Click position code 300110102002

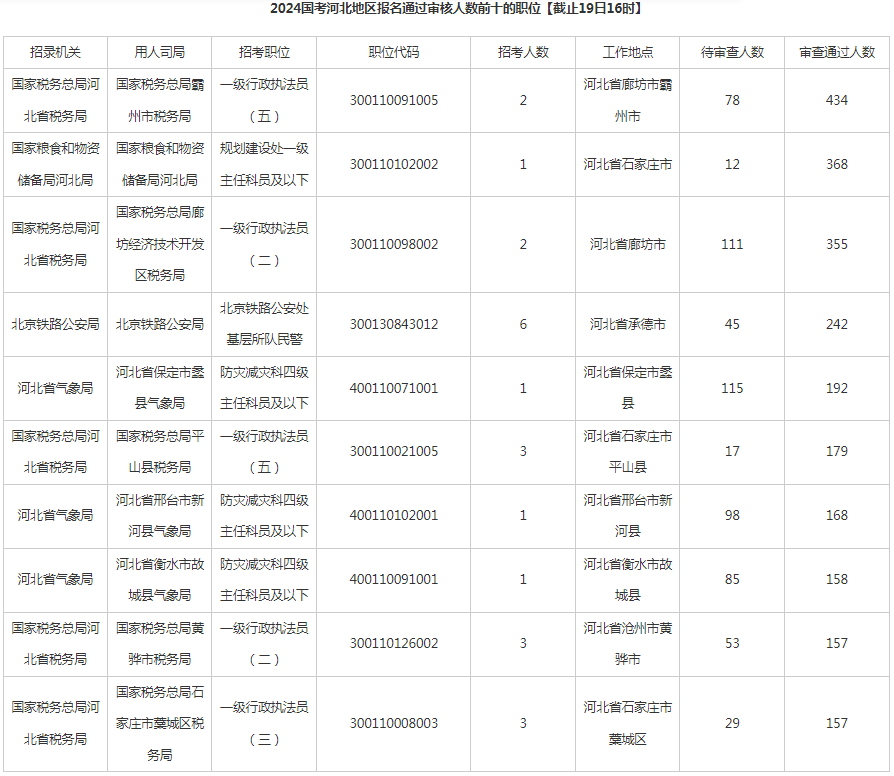[393, 164]
